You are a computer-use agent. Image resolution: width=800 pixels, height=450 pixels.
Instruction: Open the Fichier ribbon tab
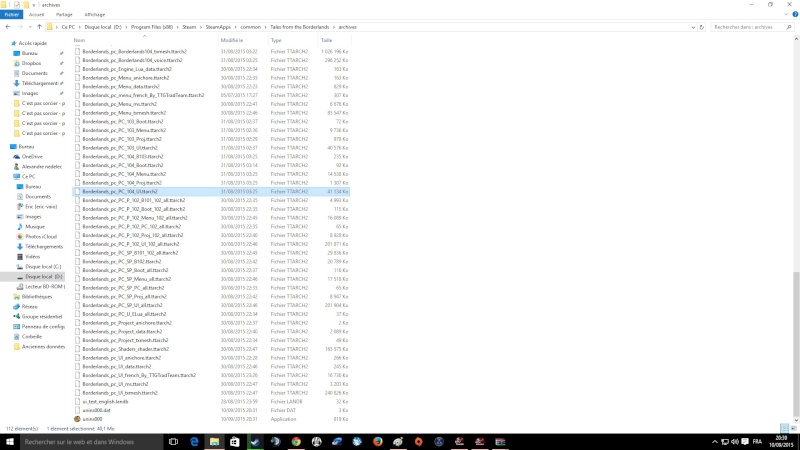pyautogui.click(x=11, y=15)
